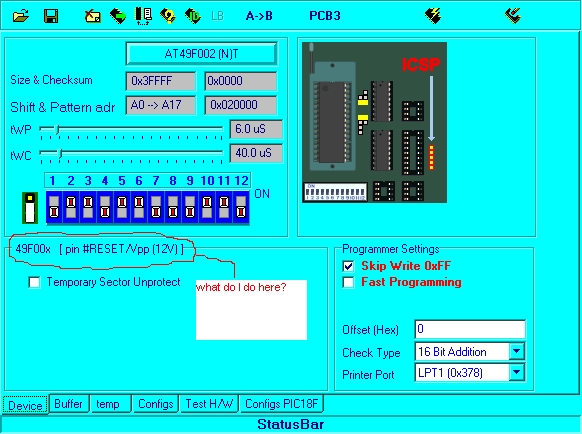Click the Offset (Hex) input field

[x=470, y=329]
